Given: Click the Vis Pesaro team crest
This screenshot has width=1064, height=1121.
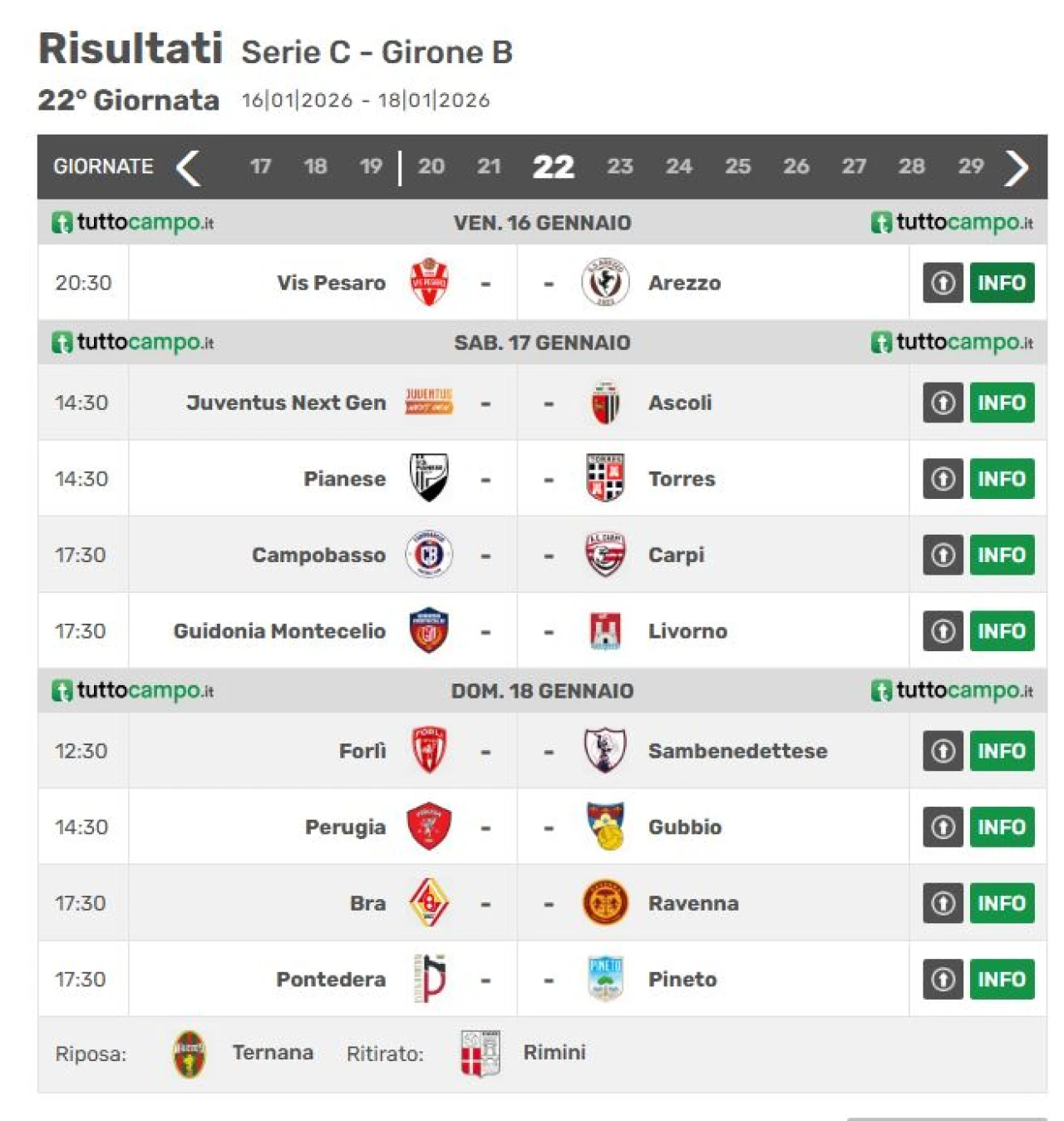Looking at the screenshot, I should 429,283.
